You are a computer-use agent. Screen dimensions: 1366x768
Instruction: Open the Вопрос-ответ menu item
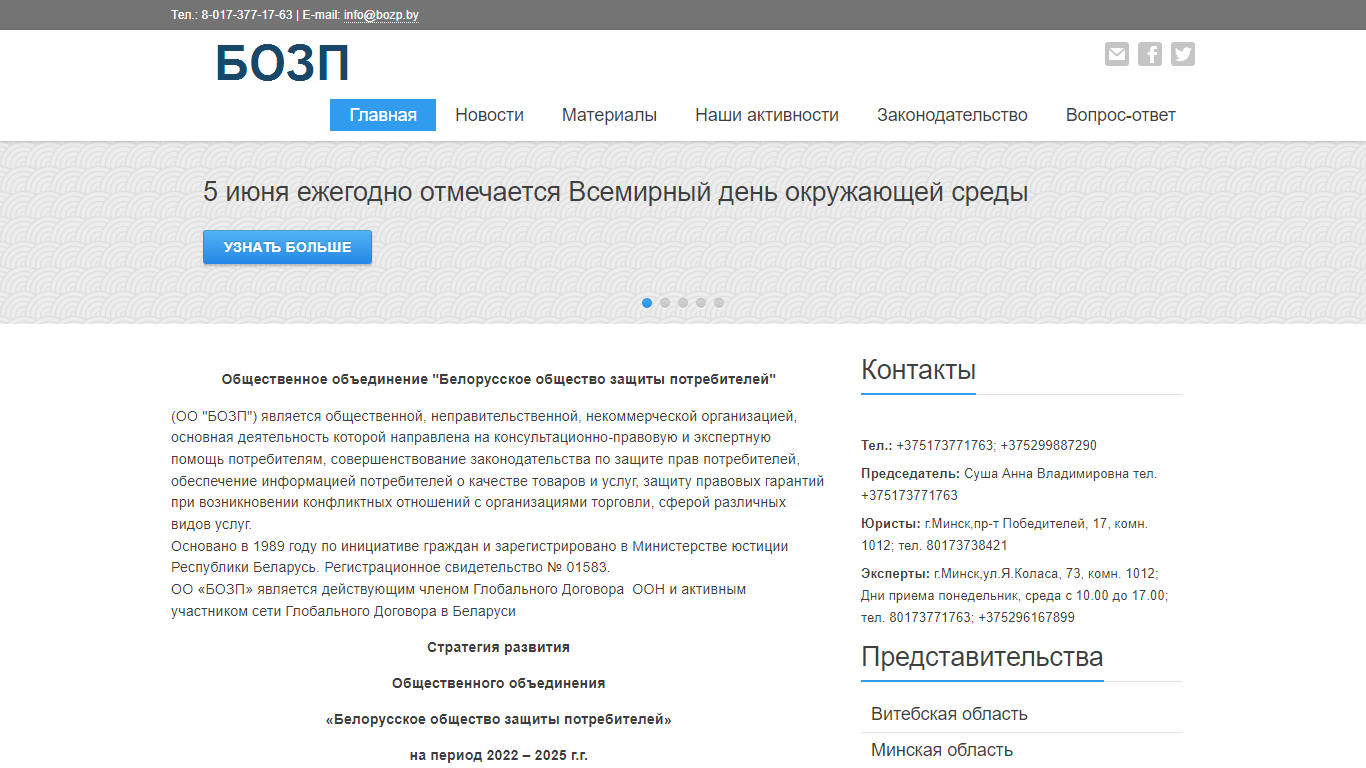[1120, 115]
